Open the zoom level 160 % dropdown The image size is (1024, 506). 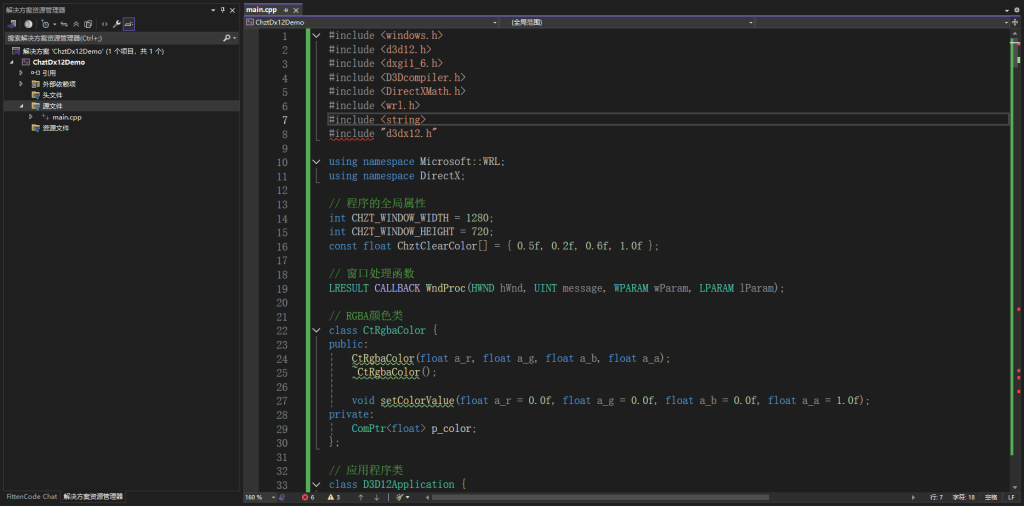[x=271, y=497]
